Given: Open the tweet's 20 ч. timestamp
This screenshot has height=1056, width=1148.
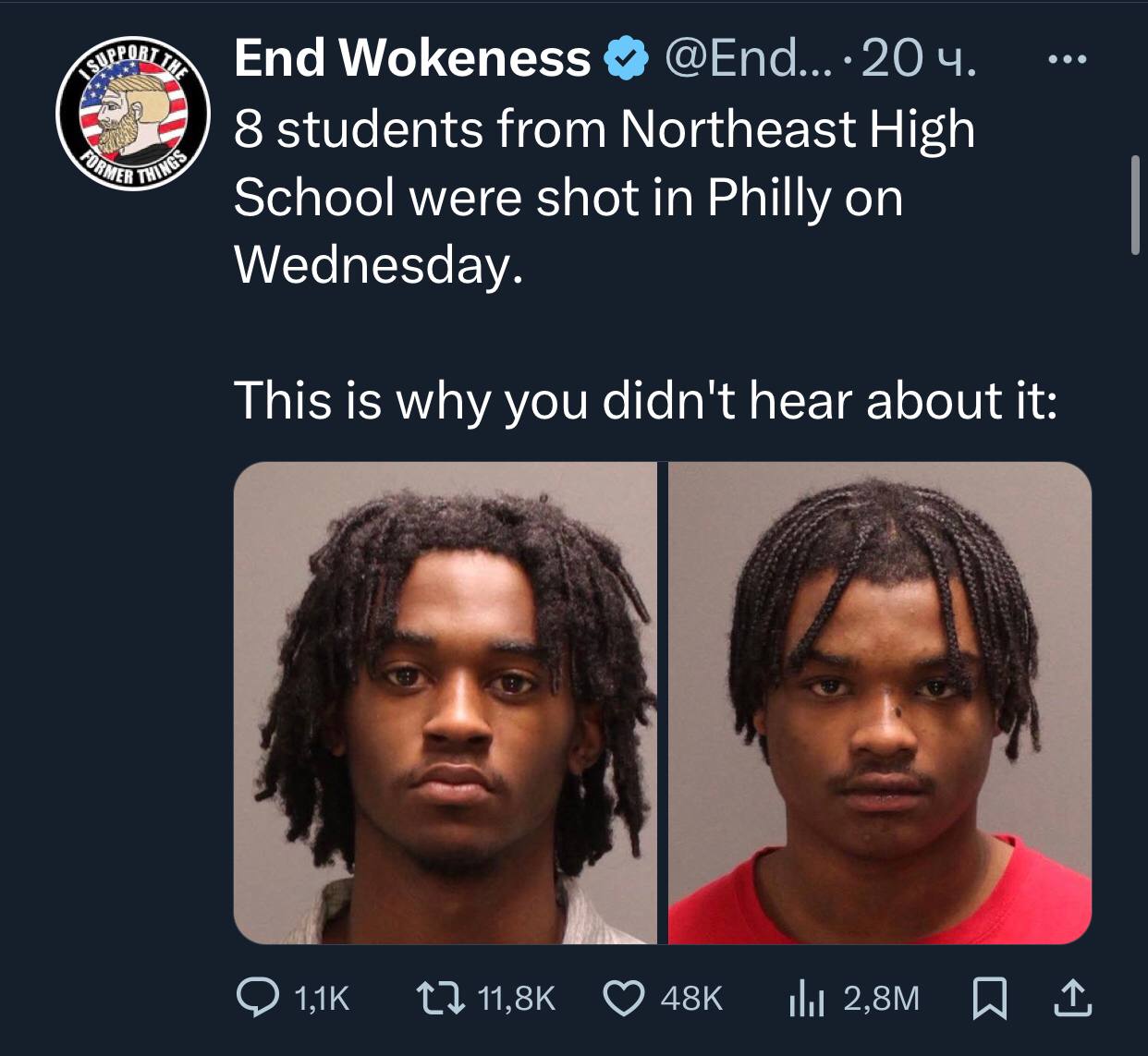Looking at the screenshot, I should [x=921, y=60].
